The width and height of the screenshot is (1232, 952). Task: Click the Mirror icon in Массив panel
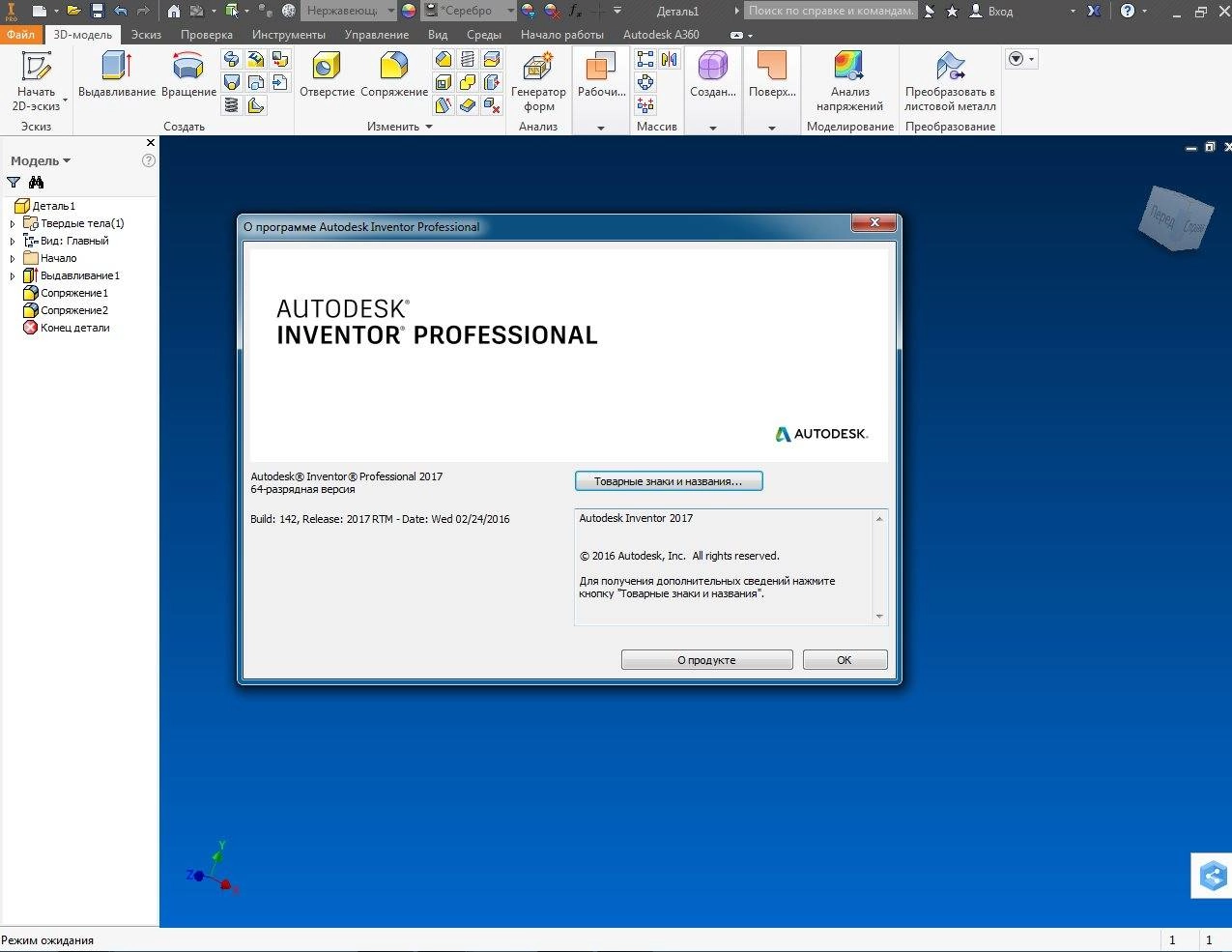coord(670,60)
